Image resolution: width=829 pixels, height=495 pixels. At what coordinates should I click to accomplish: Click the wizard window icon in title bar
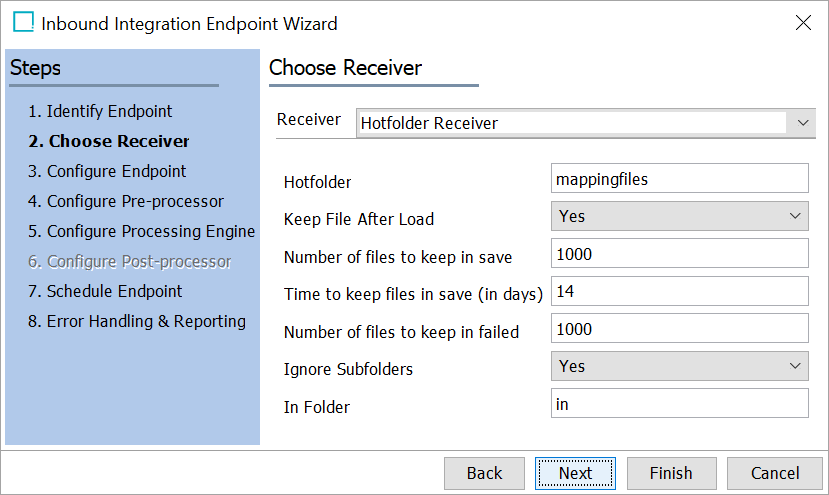click(x=23, y=22)
